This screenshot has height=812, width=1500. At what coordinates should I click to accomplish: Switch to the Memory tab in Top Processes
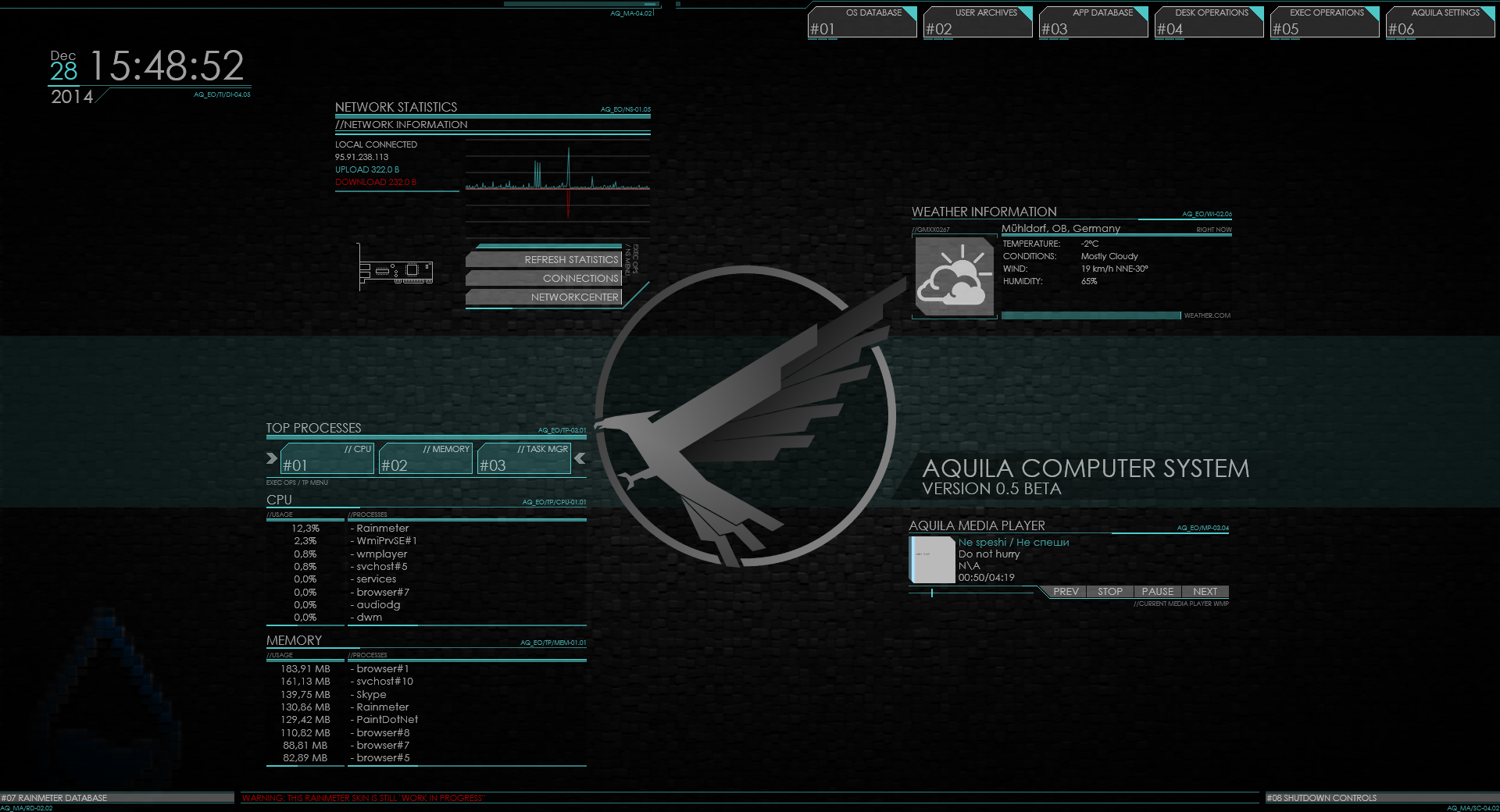pos(426,458)
